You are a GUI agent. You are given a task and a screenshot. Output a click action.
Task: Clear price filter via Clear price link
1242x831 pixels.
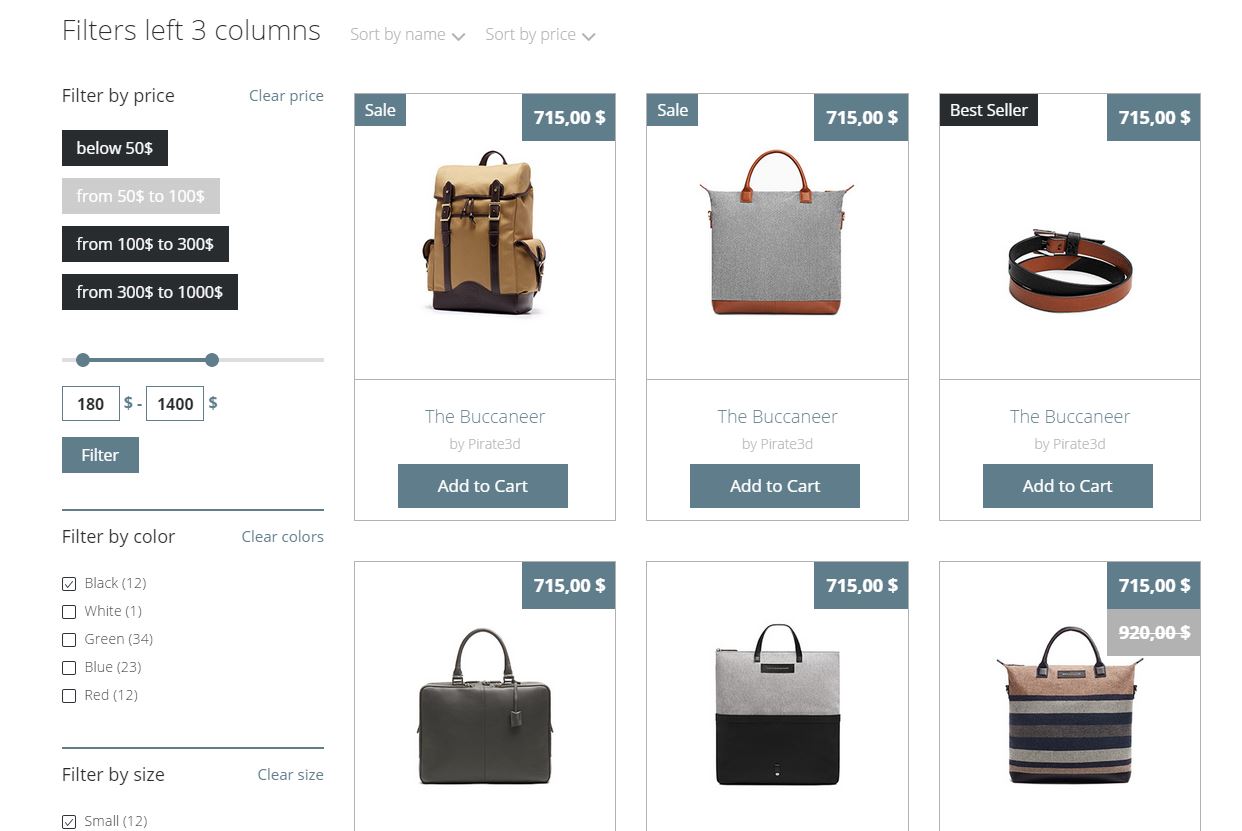point(286,96)
